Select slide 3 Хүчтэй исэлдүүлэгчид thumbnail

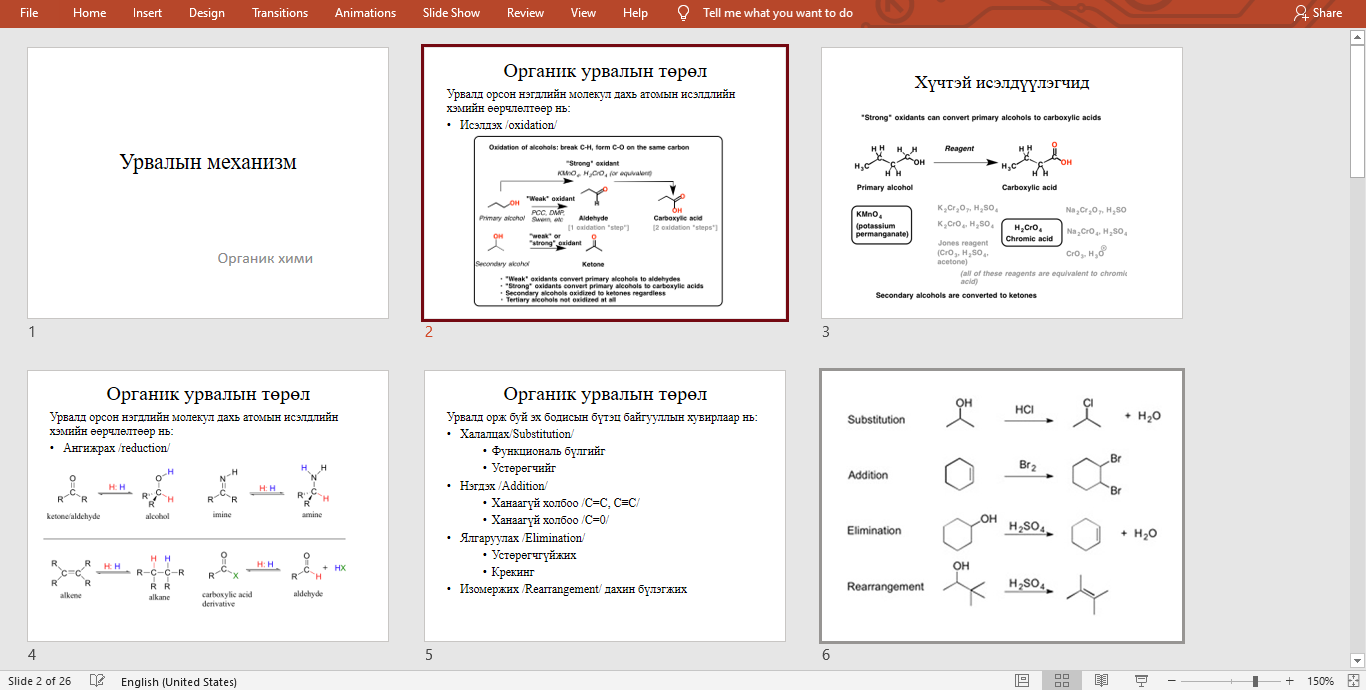[x=1001, y=183]
